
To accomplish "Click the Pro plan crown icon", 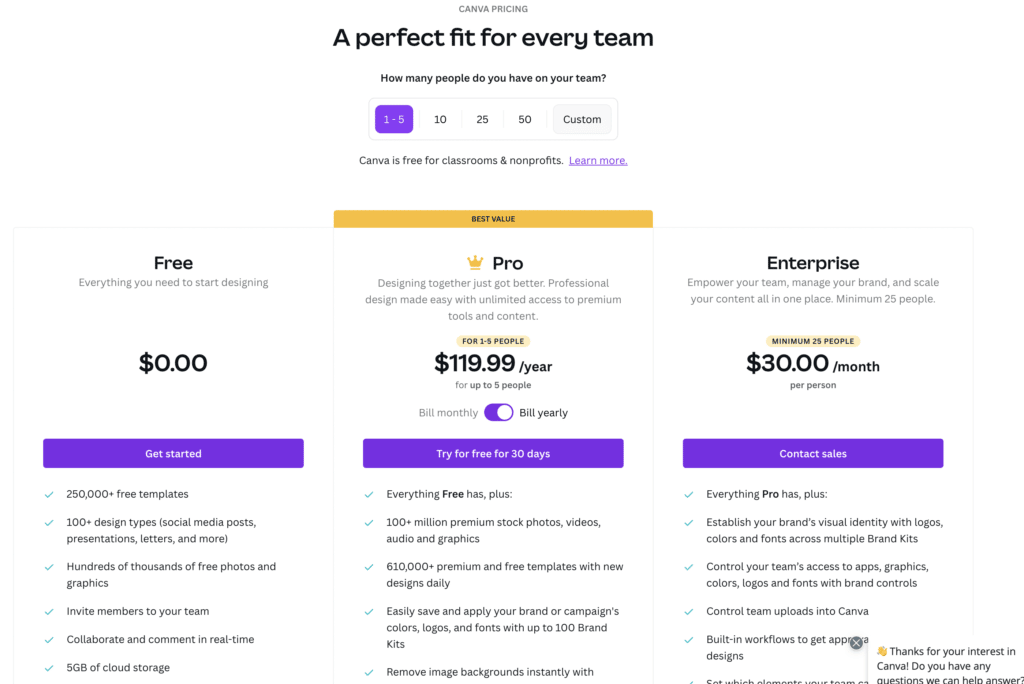I will pyautogui.click(x=475, y=263).
